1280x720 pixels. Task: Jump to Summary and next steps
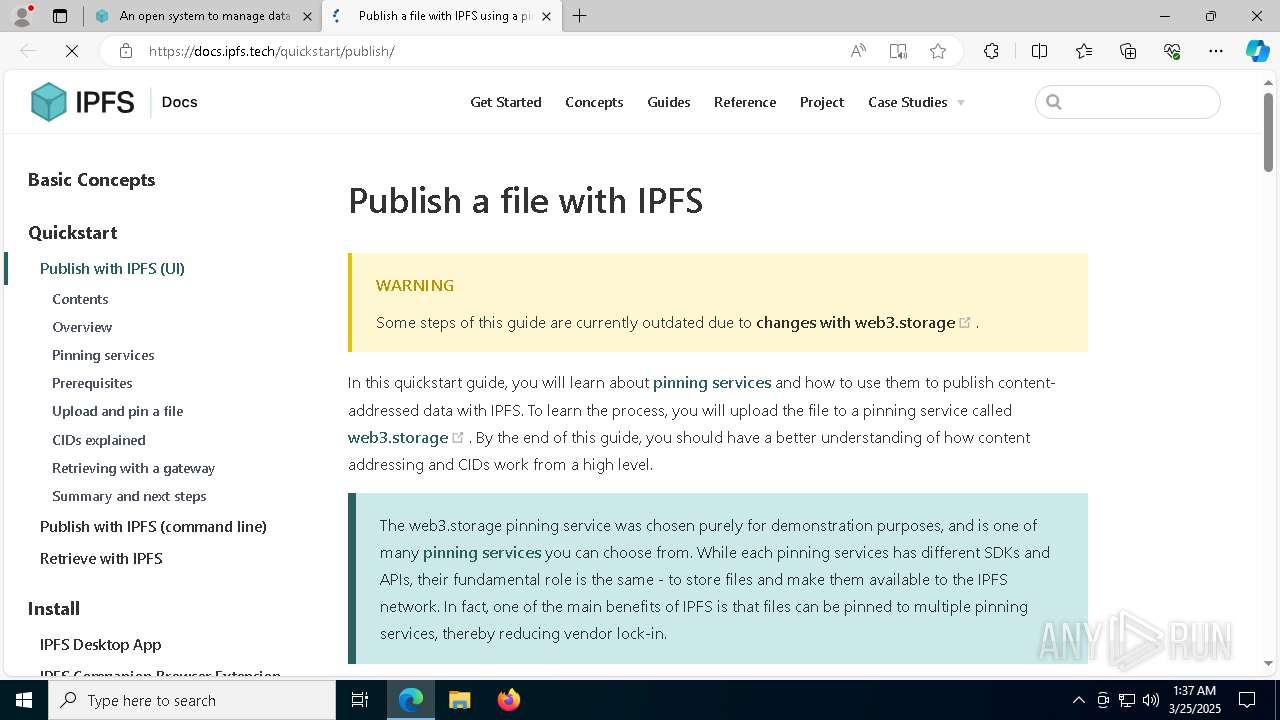pos(129,496)
